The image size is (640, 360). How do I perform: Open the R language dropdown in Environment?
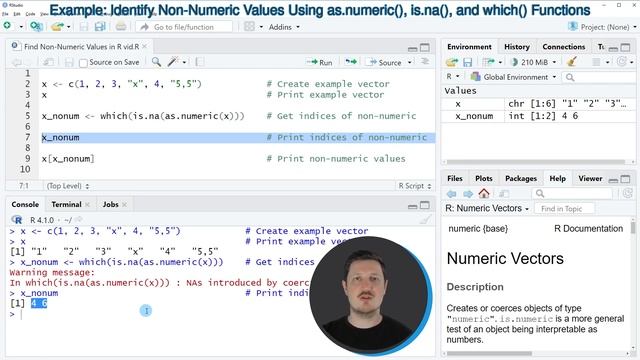[453, 76]
